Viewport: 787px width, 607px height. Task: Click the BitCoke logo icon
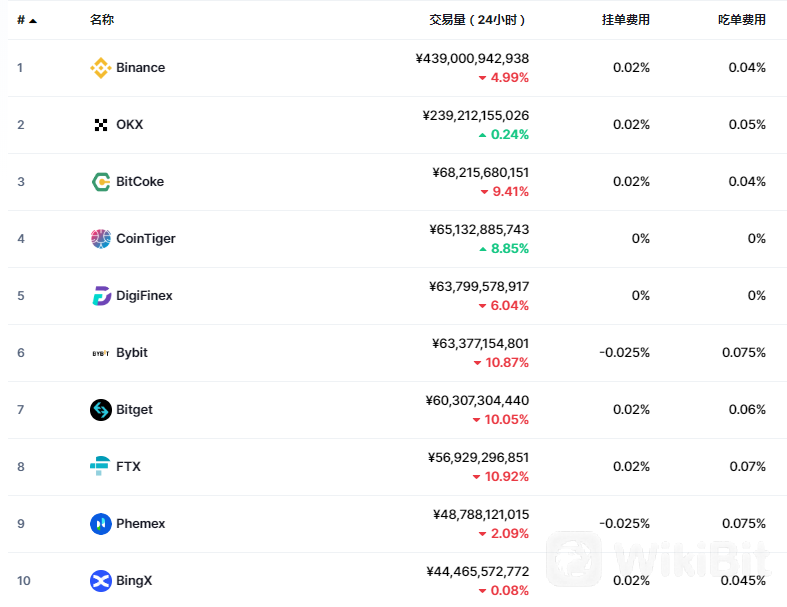point(100,182)
